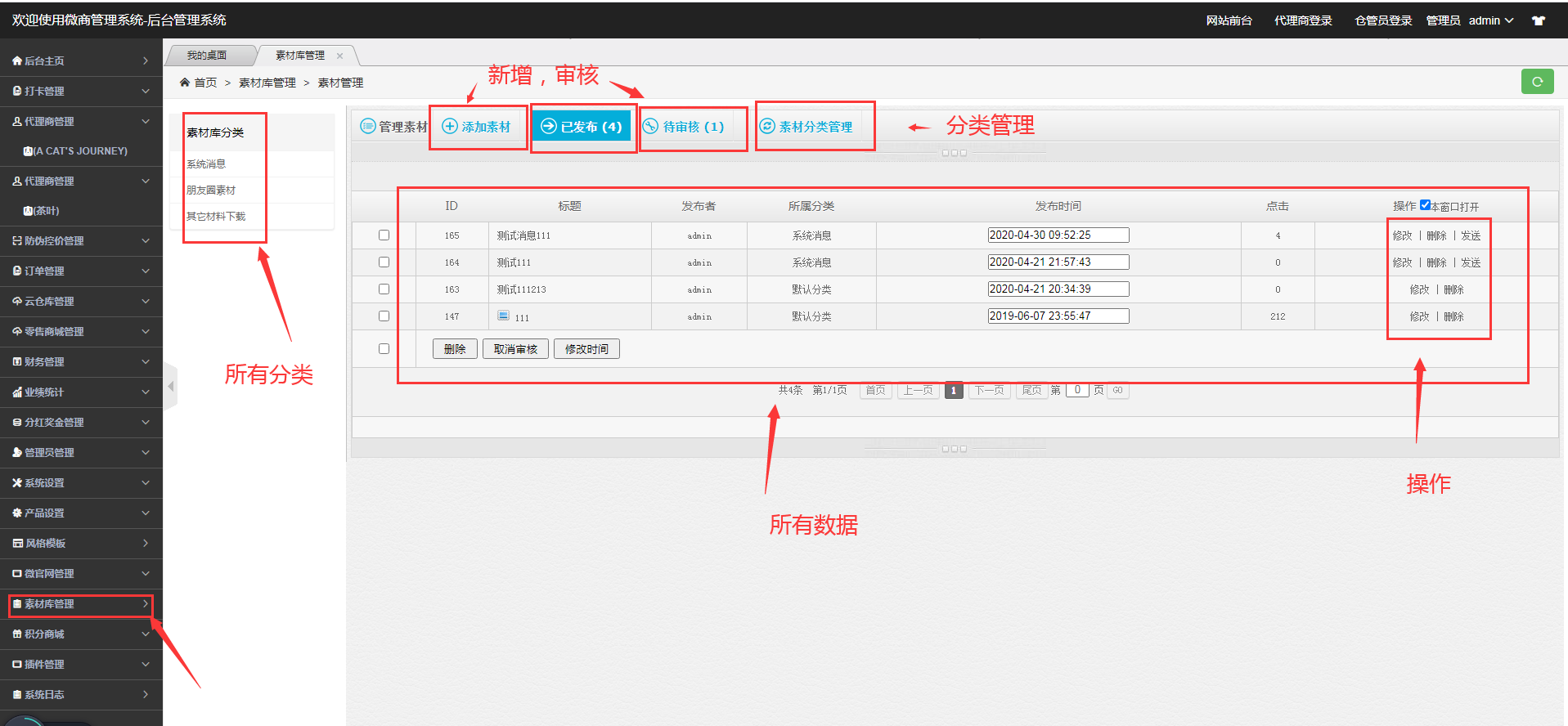Click the 打卡管理 icon in sidebar
The width and height of the screenshot is (1568, 726).
coord(17,91)
